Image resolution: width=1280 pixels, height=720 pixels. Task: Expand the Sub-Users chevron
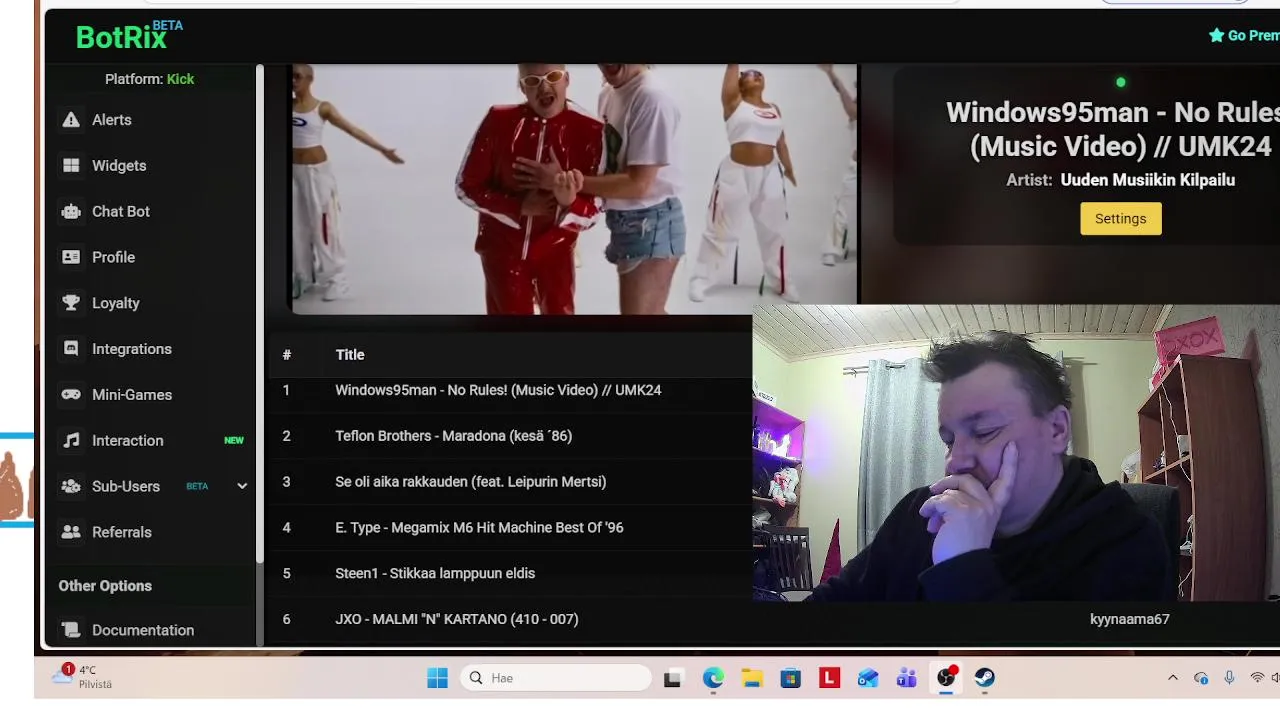coord(242,487)
